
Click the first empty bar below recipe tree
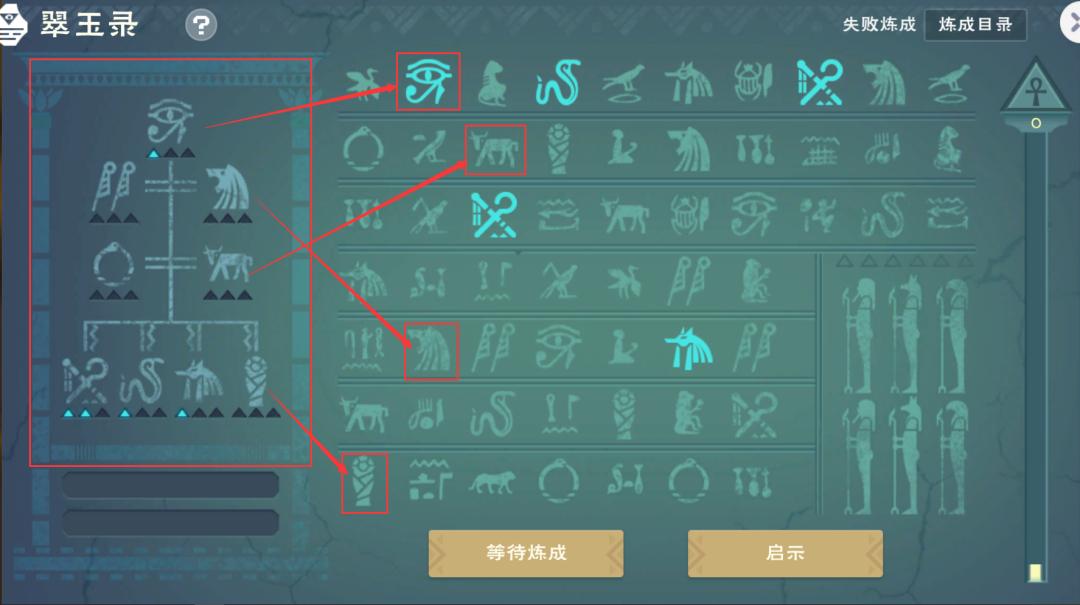pyautogui.click(x=170, y=484)
